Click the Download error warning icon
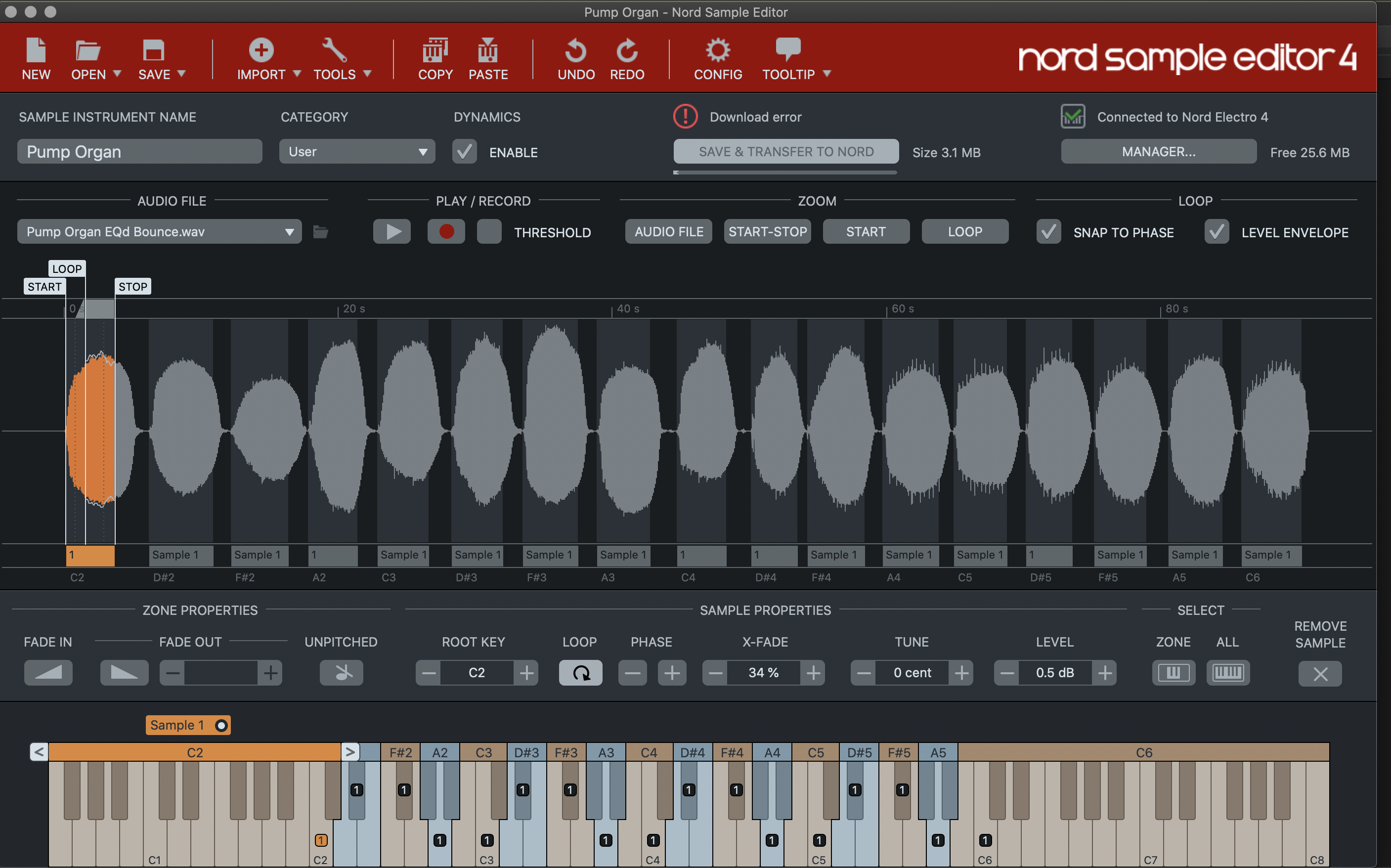The image size is (1391, 868). (686, 117)
